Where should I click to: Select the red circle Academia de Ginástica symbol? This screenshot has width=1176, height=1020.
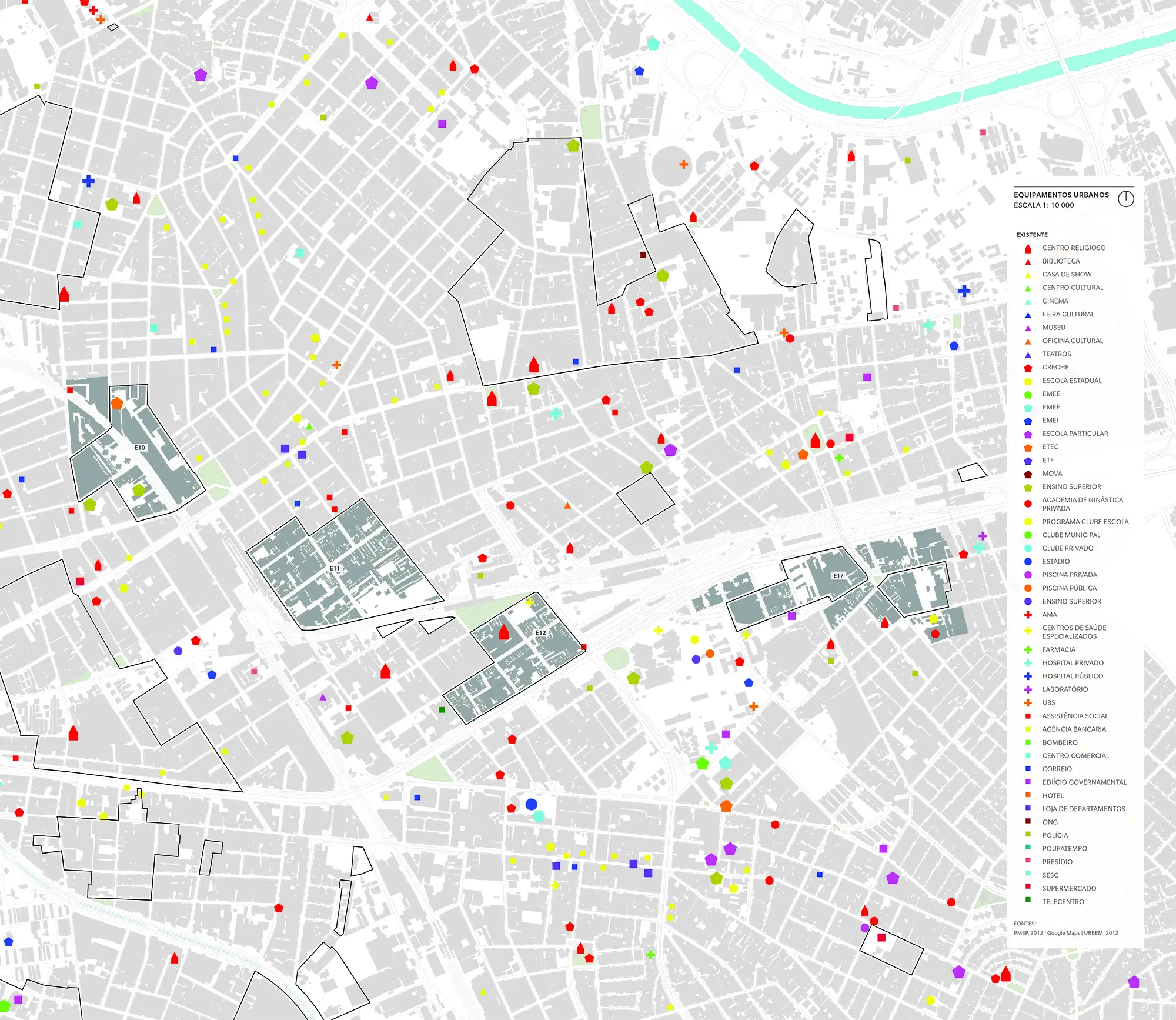point(1028,504)
